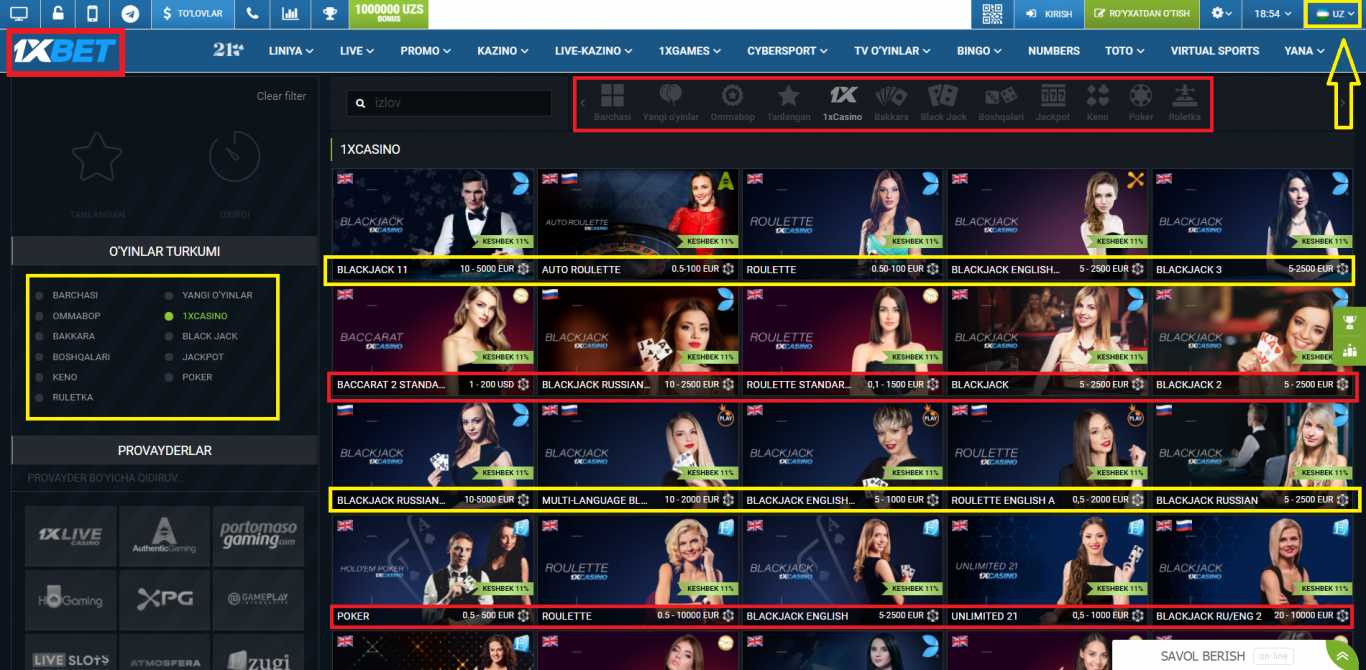
Task: Click the open padlock icon in the top bar
Action: pos(56,14)
